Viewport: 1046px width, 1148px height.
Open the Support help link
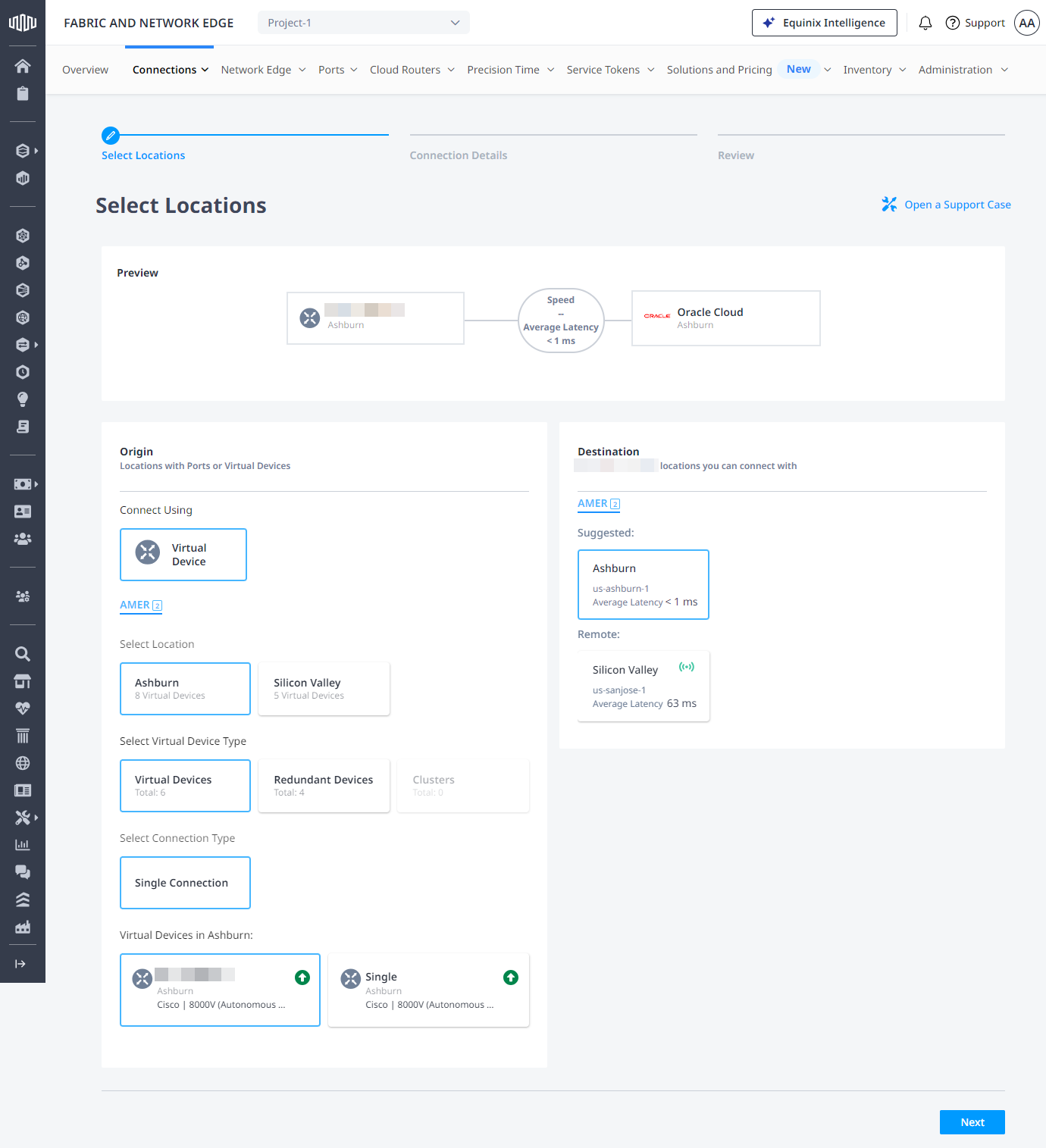(975, 23)
